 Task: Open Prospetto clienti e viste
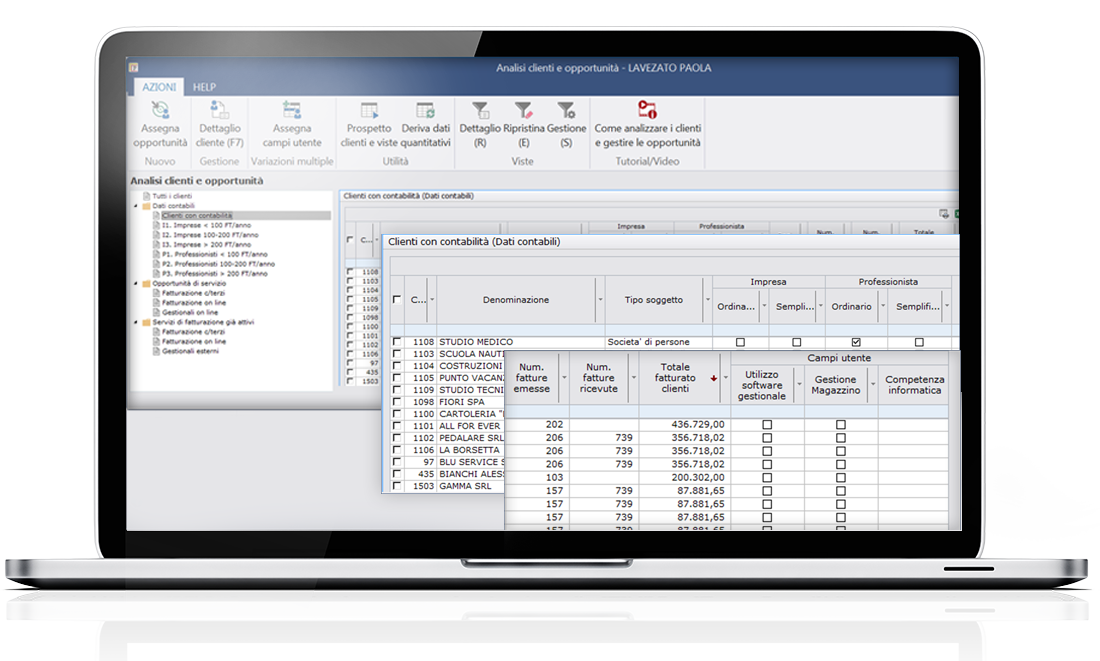369,111
